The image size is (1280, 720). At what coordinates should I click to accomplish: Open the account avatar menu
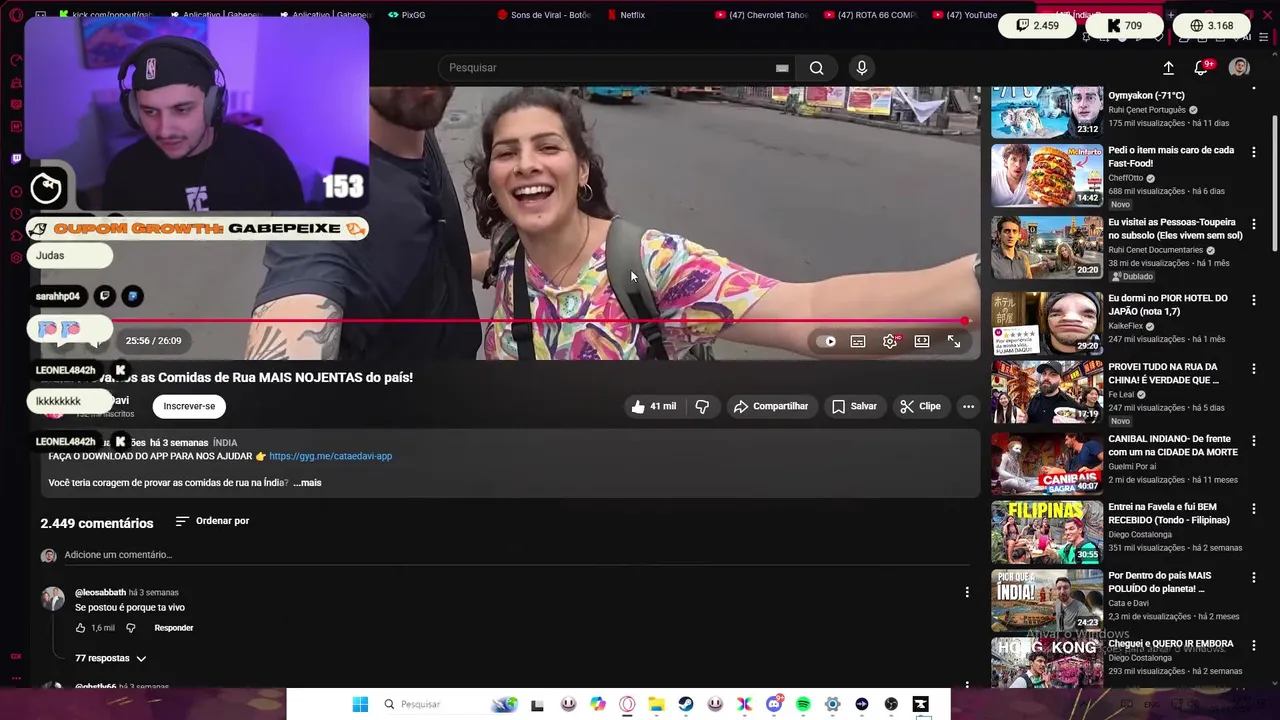1239,68
